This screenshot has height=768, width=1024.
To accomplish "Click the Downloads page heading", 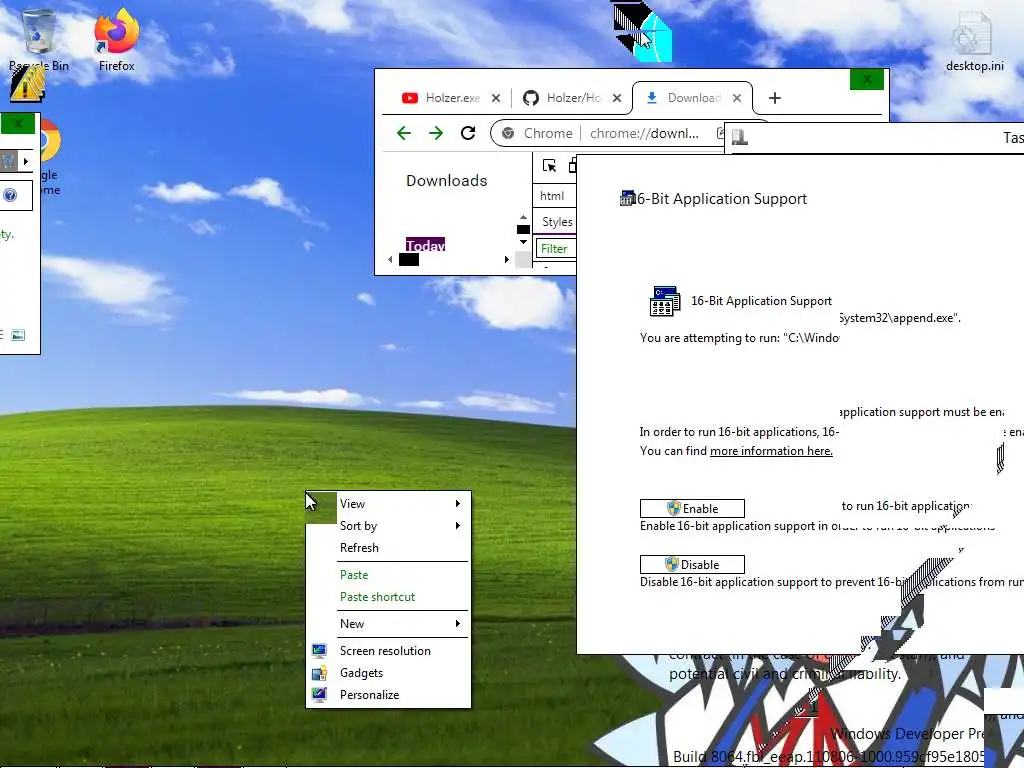I will (447, 180).
